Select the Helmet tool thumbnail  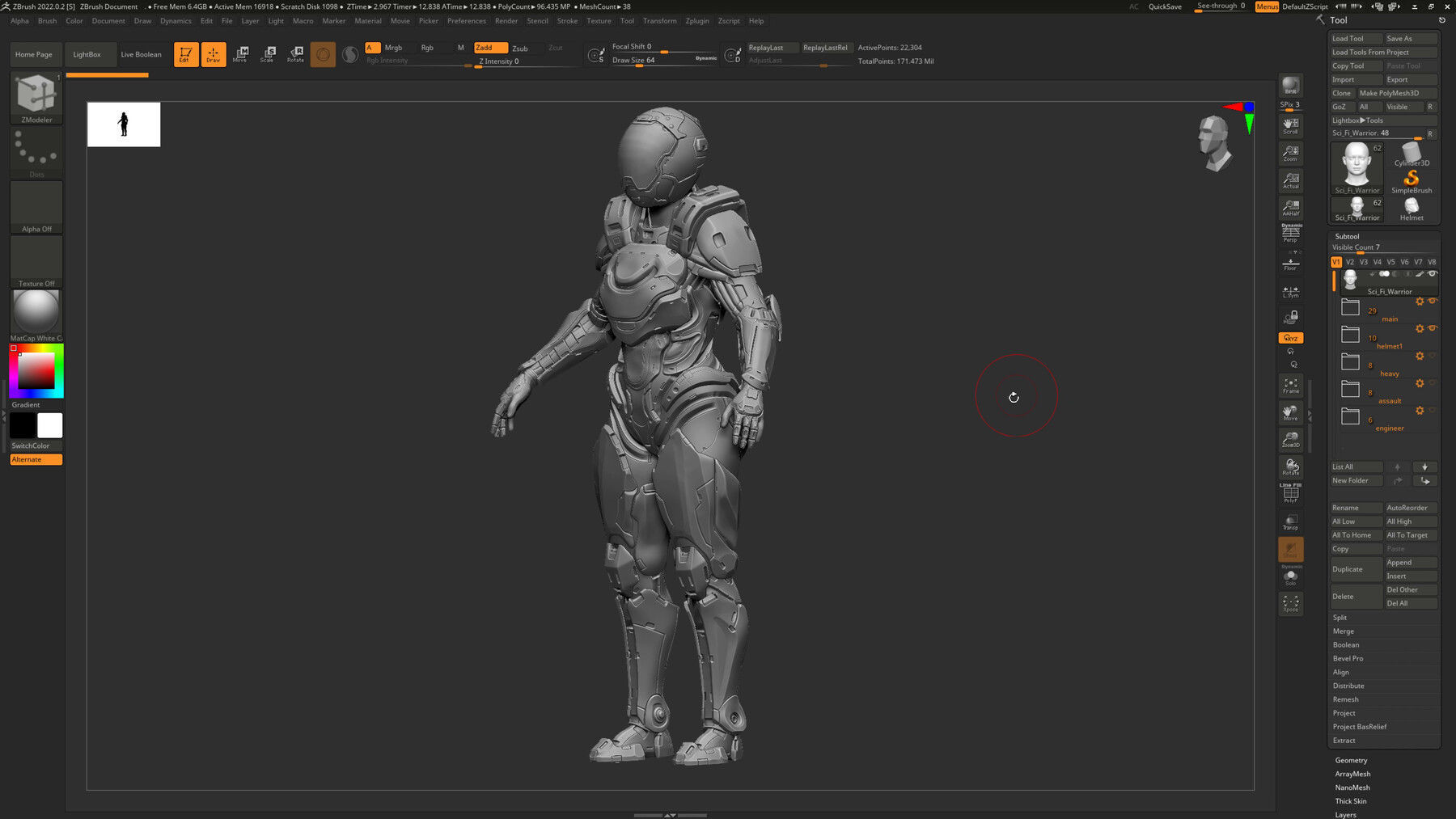tap(1412, 209)
